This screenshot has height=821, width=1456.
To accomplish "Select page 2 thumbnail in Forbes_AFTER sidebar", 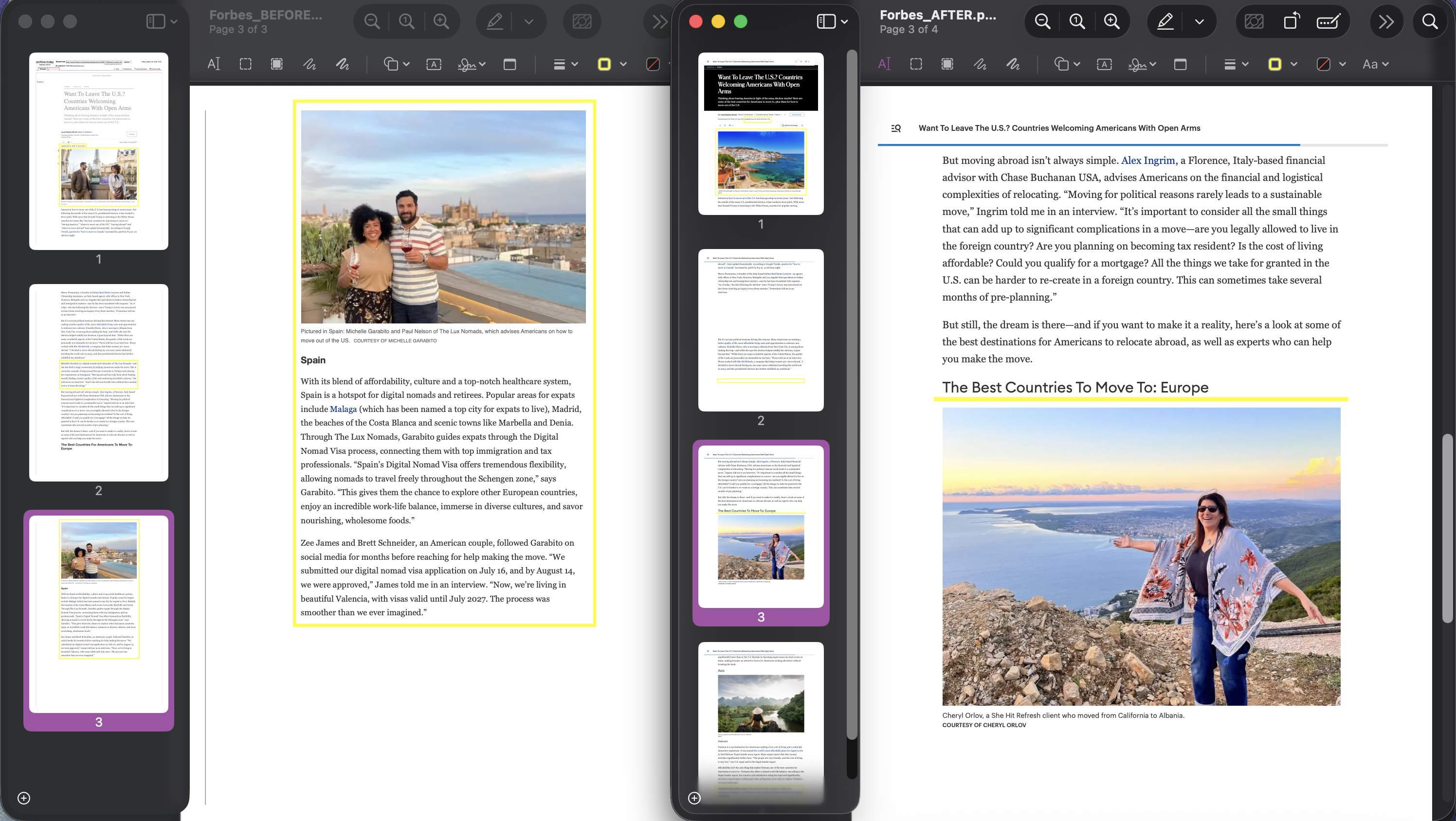I will click(761, 330).
